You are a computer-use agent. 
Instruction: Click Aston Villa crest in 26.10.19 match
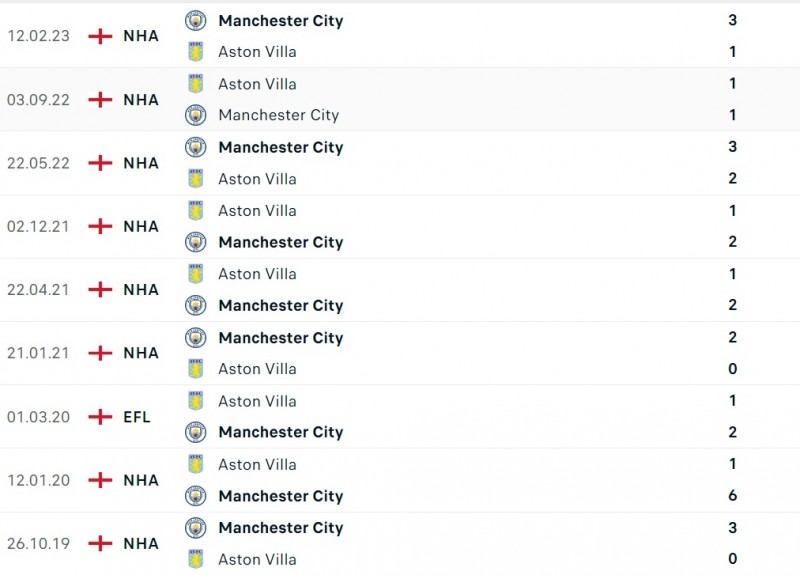196,559
